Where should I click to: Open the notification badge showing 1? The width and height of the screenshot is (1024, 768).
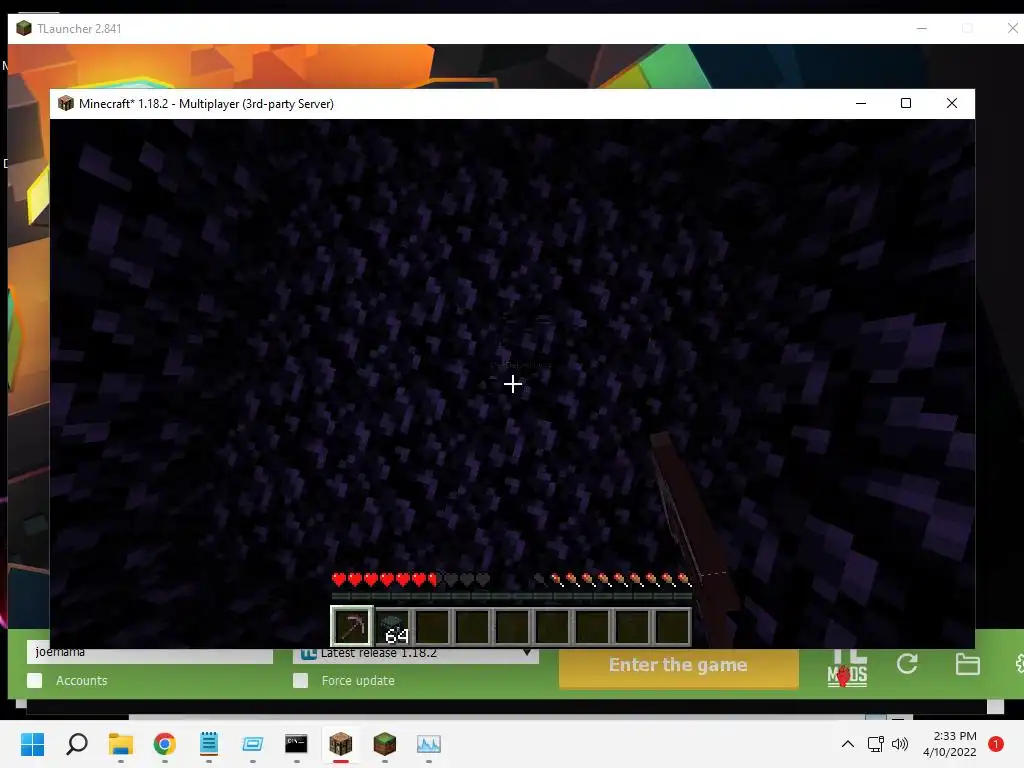[995, 744]
